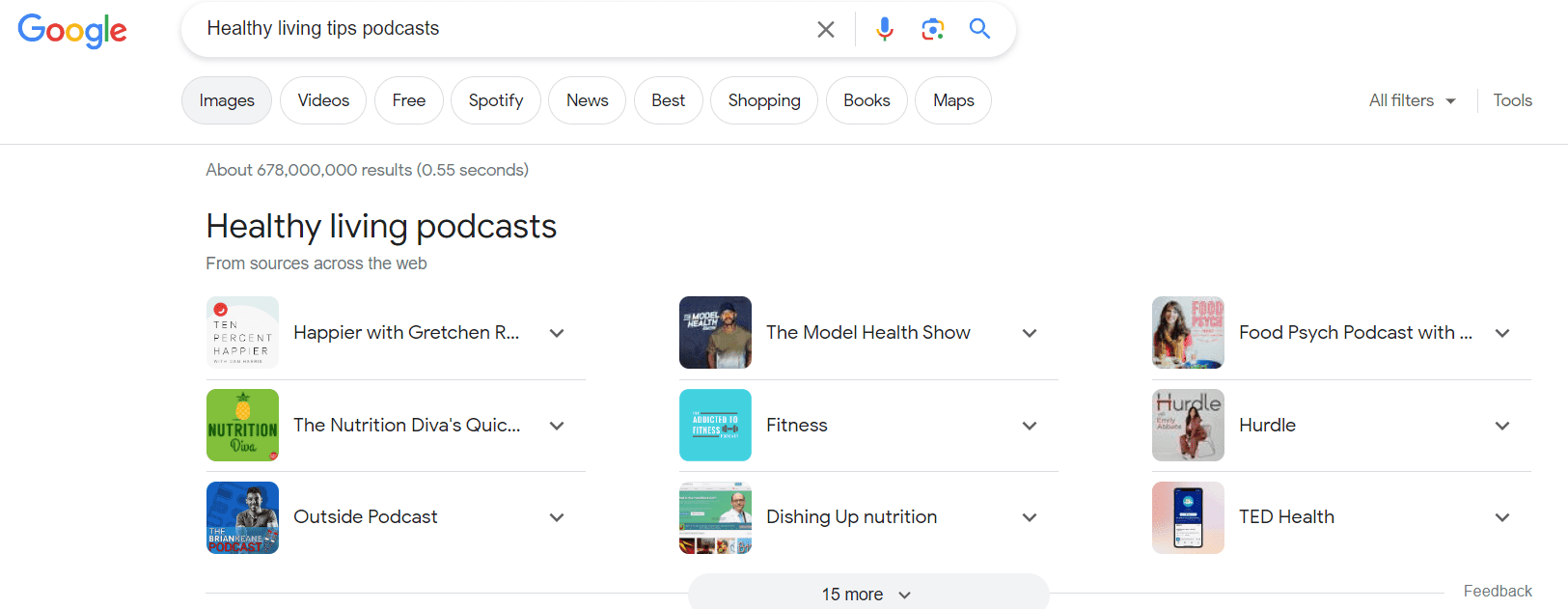Open the All filters dropdown
The image size is (1568, 609).
click(x=1413, y=100)
